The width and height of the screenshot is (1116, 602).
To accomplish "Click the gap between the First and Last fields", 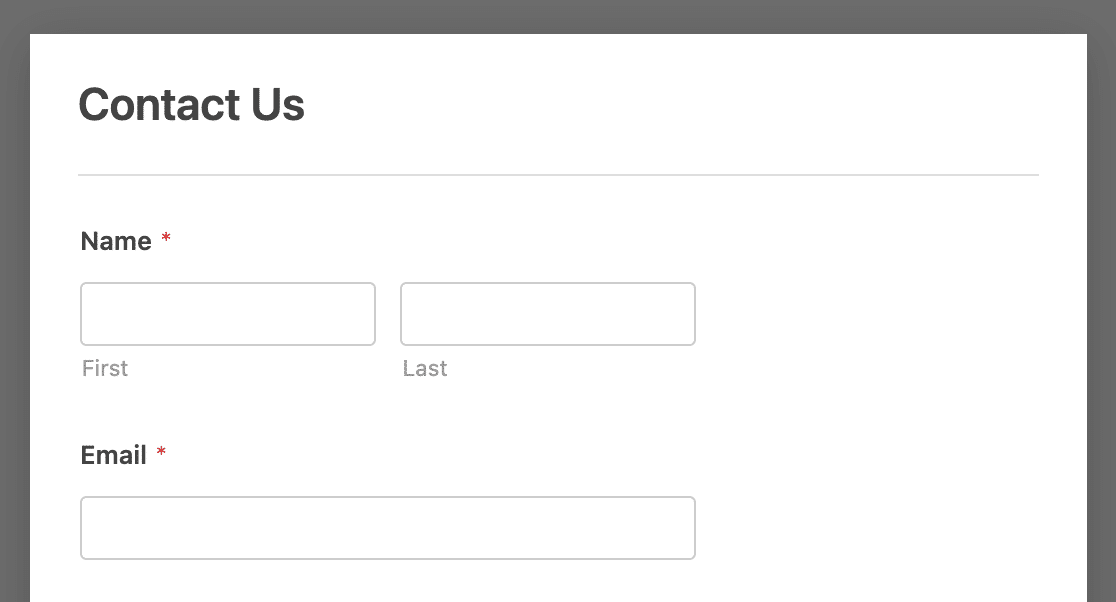I will point(388,314).
